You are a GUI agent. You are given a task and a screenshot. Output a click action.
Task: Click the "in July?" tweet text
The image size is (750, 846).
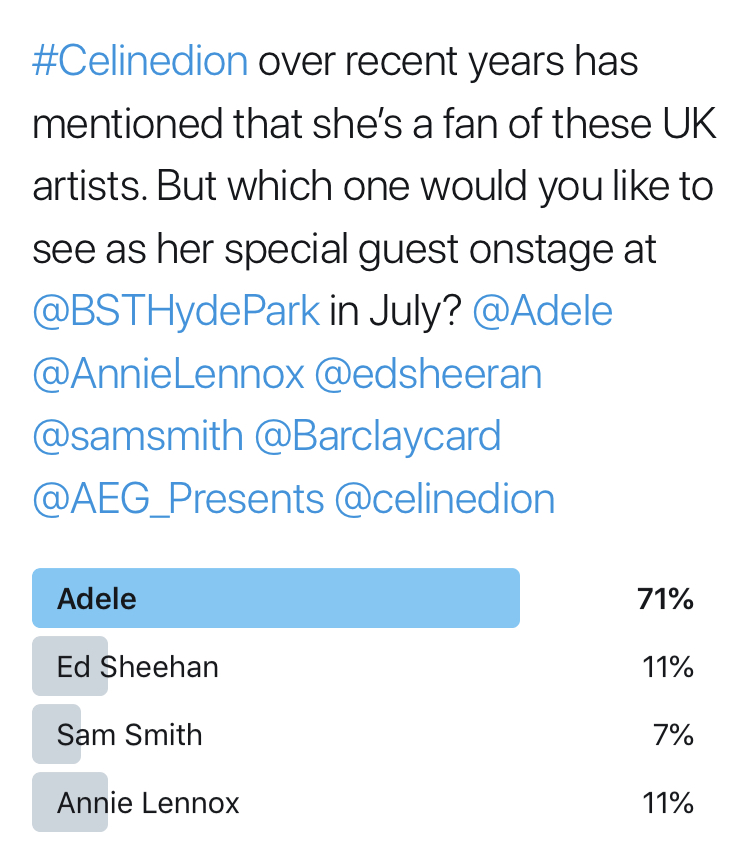point(395,312)
